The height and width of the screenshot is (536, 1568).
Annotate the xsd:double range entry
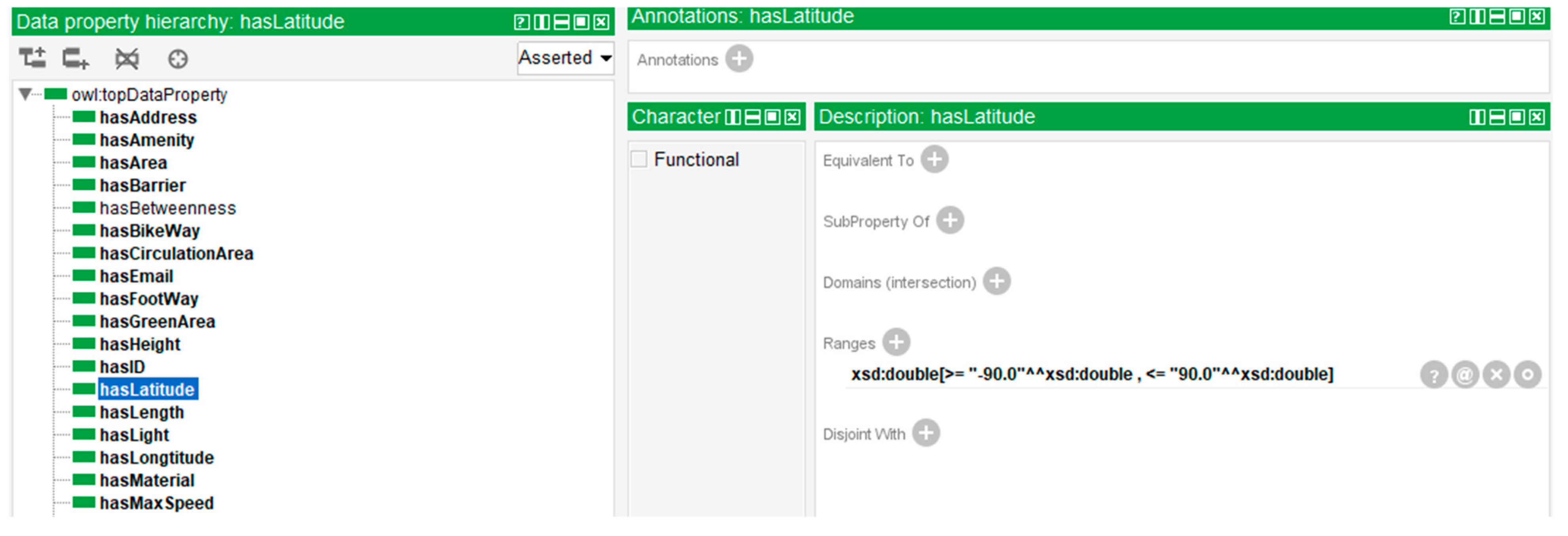click(1465, 375)
